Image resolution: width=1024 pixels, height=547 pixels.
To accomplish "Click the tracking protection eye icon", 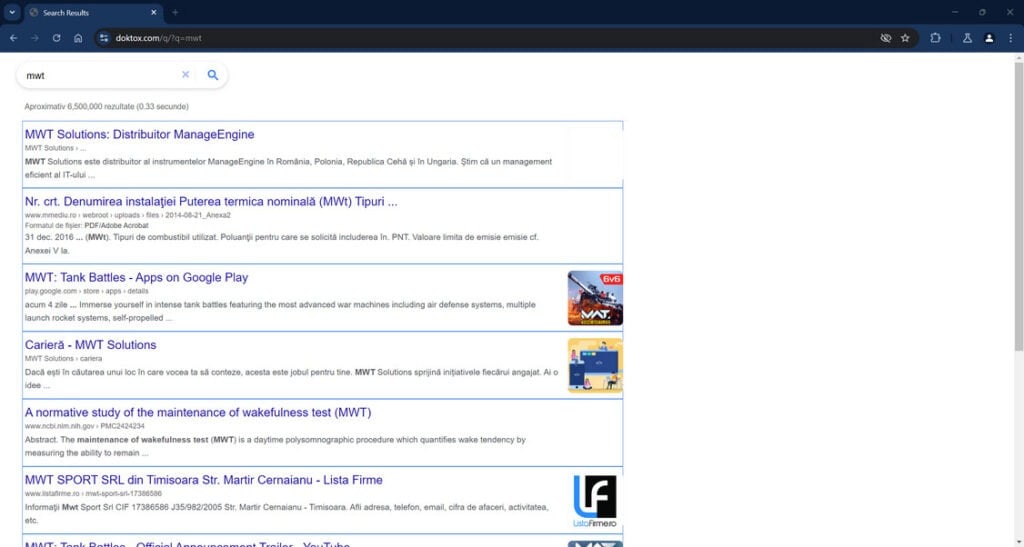I will pos(886,38).
